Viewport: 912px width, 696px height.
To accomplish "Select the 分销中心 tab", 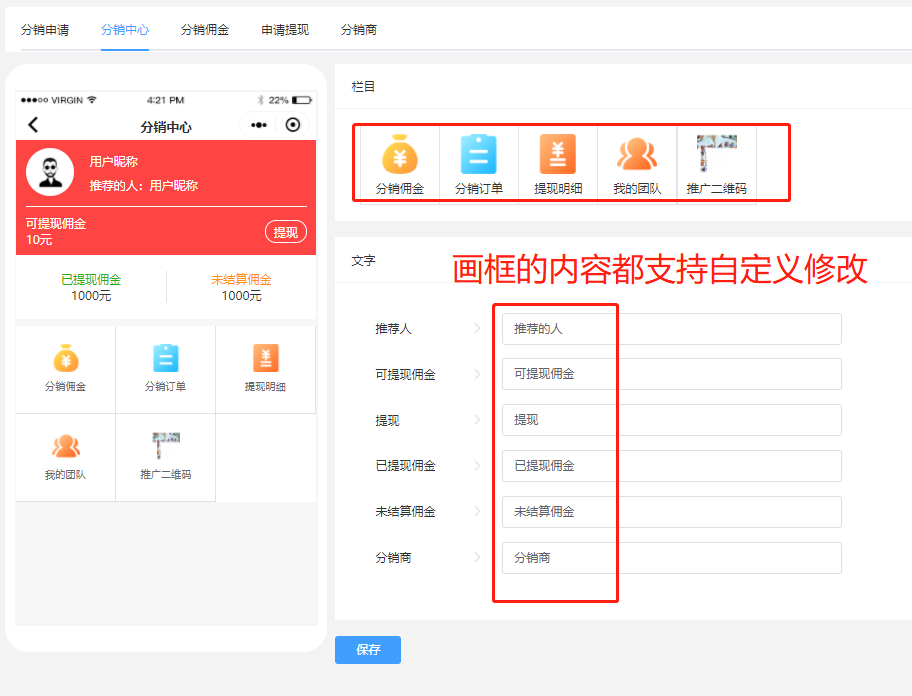I will (125, 30).
